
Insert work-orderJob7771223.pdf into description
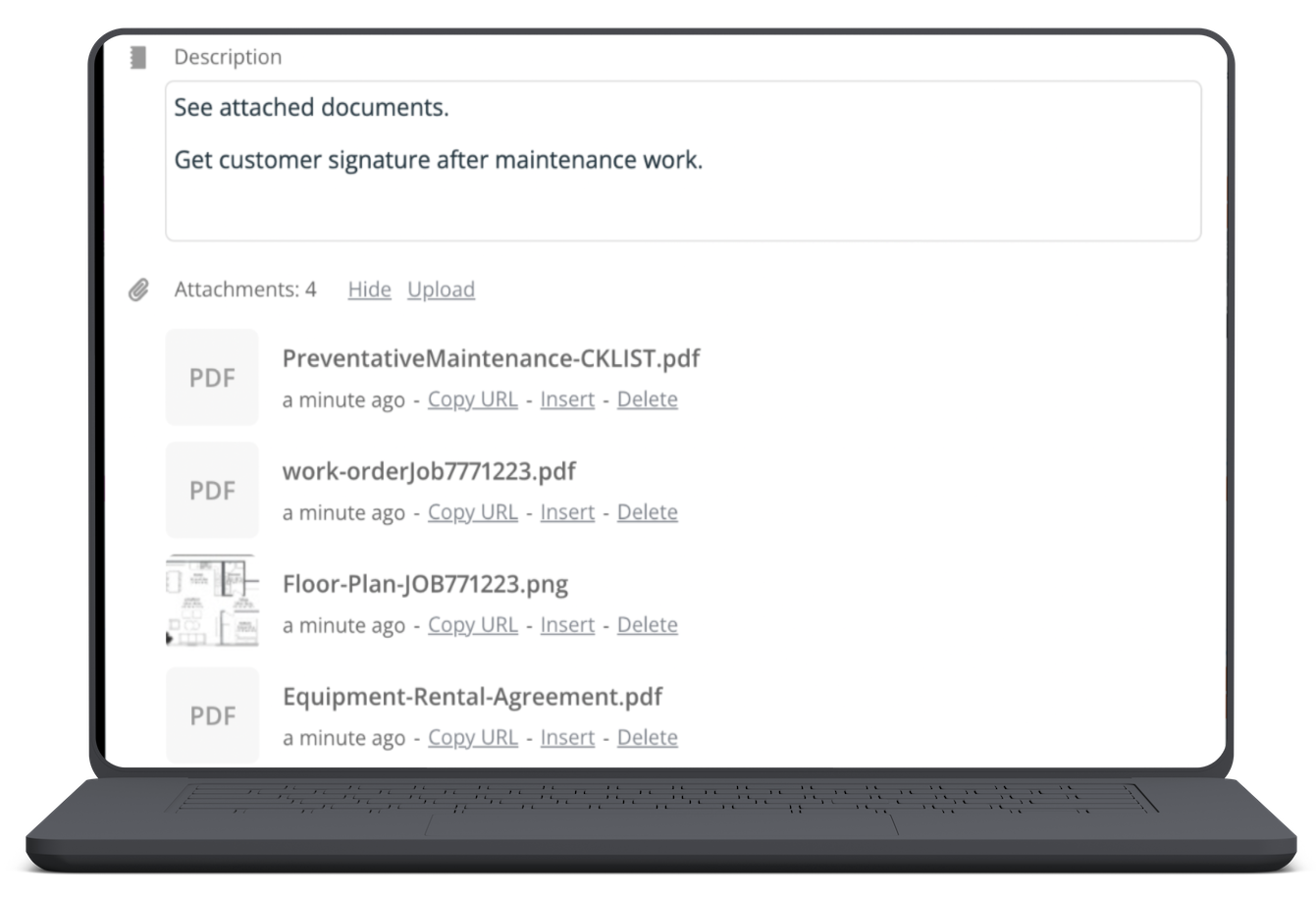[567, 512]
